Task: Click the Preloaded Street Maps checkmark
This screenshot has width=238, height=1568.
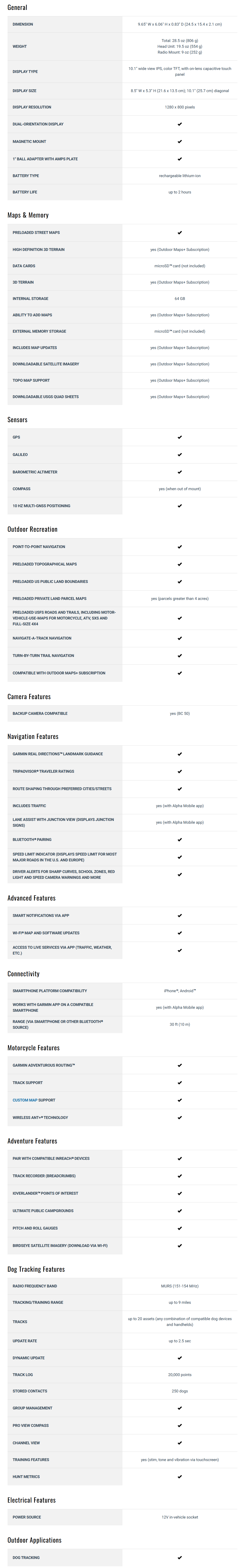Action: pos(179,233)
